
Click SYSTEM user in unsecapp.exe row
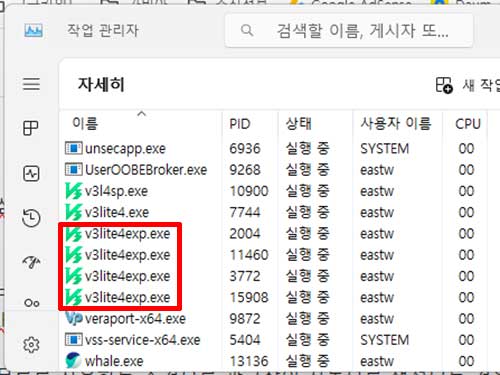(x=385, y=149)
